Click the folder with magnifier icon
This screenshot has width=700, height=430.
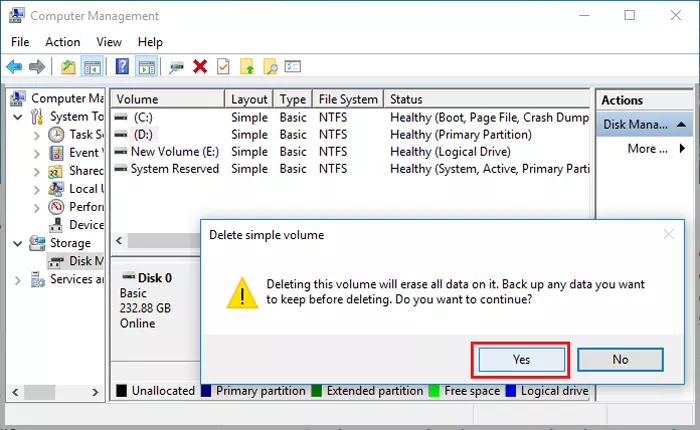[270, 67]
